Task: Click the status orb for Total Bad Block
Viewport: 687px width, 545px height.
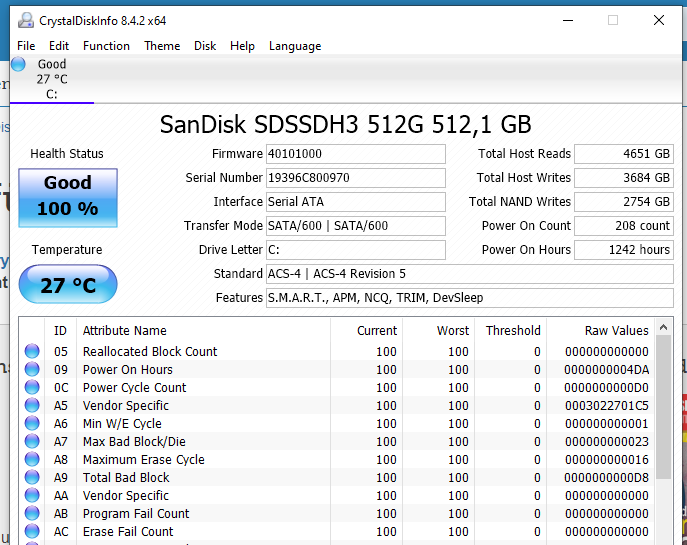Action: click(32, 477)
